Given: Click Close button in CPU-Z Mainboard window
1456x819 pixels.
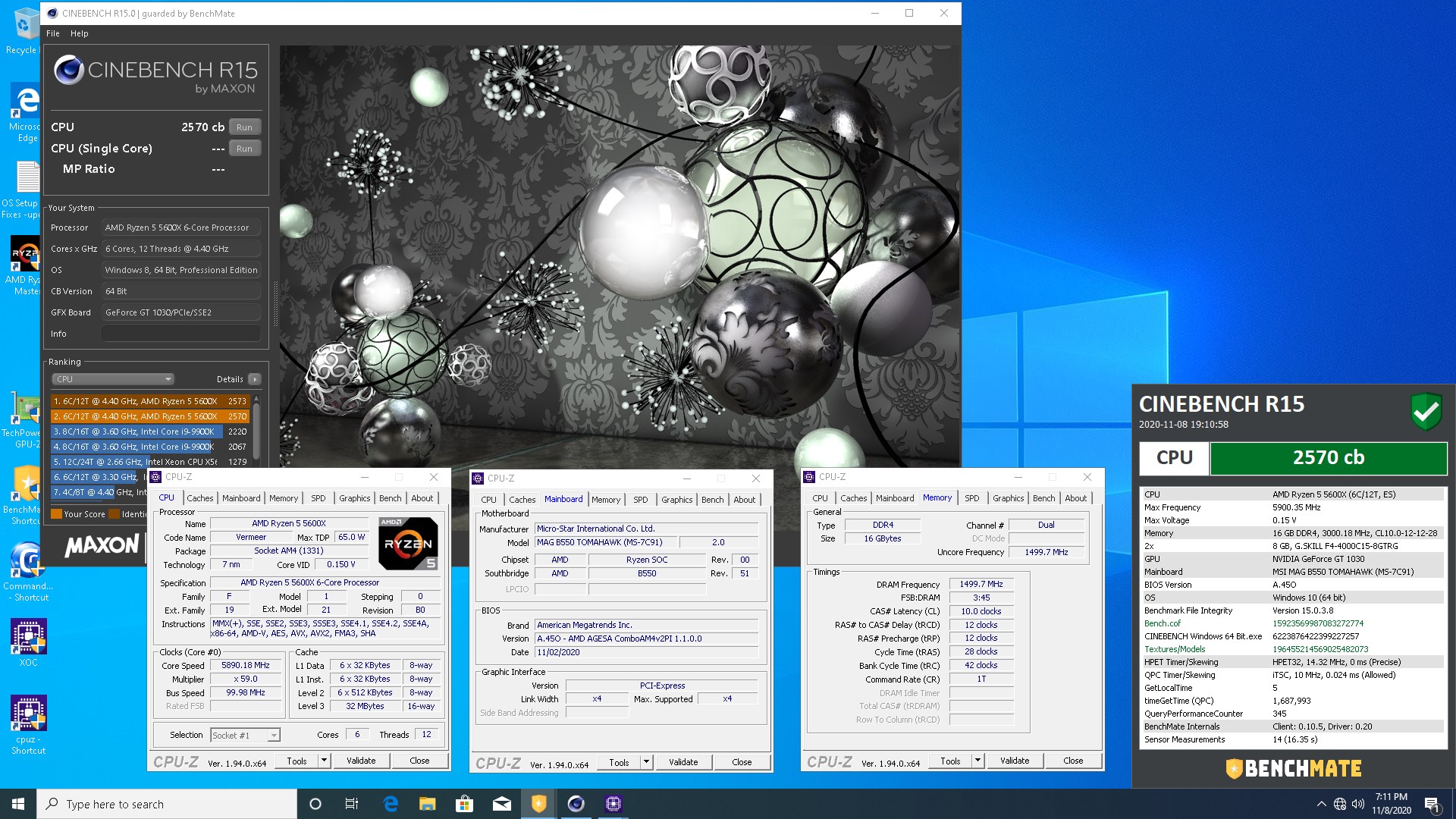Looking at the screenshot, I should coord(742,762).
